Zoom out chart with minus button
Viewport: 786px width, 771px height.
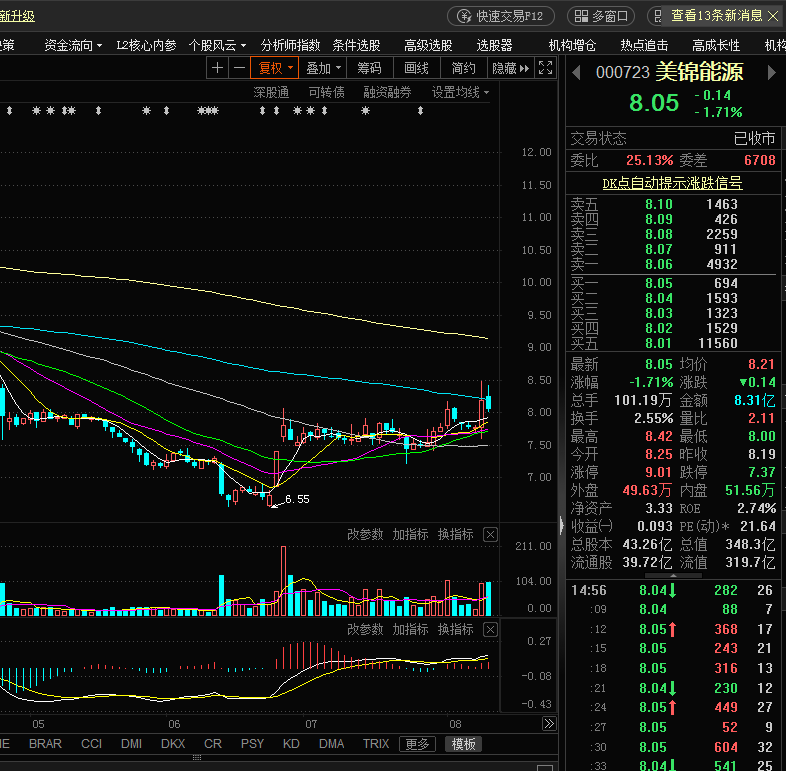pos(239,68)
